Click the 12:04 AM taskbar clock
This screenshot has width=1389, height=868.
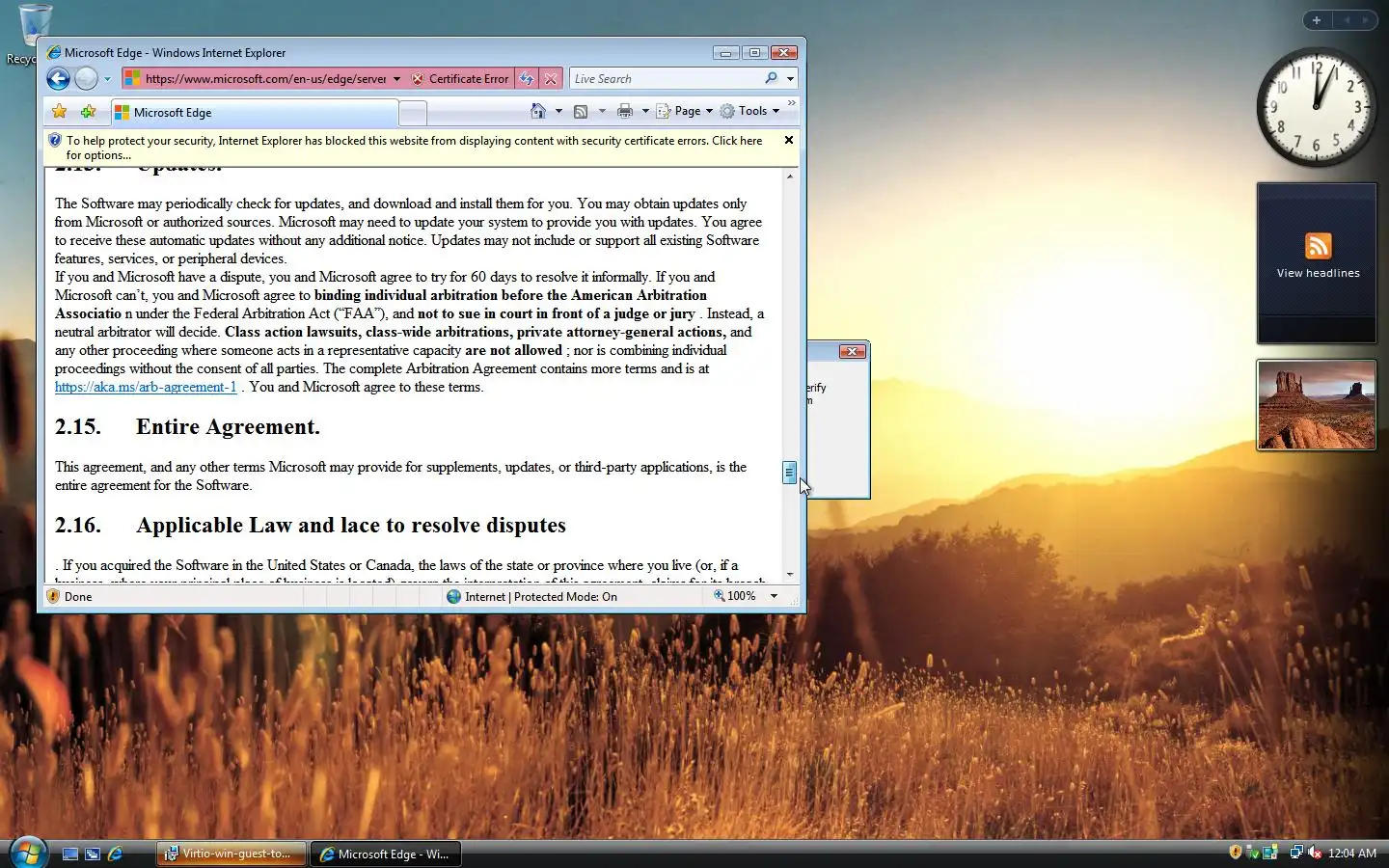coord(1351,853)
